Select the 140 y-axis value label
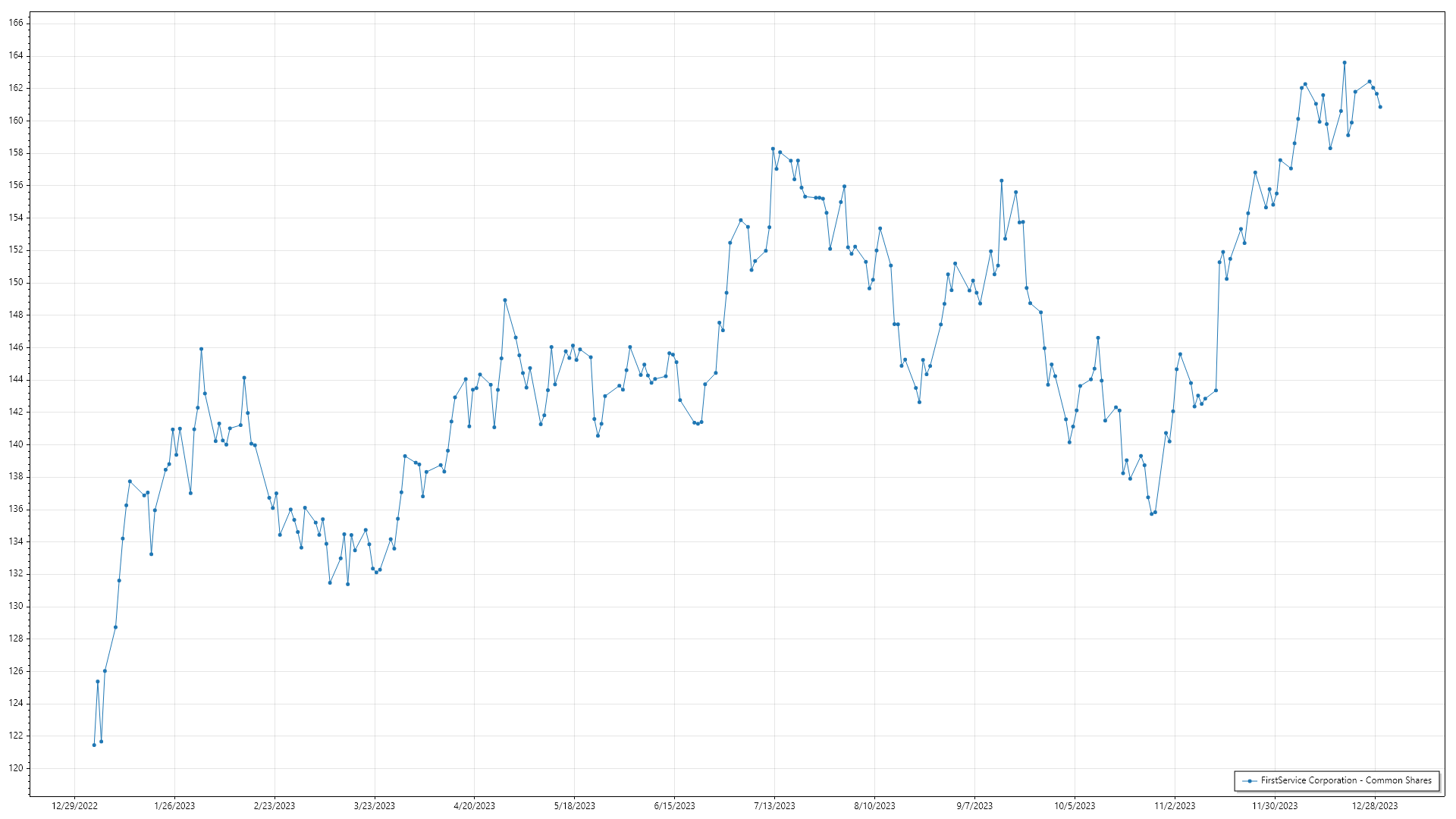1456x819 pixels. click(16, 444)
